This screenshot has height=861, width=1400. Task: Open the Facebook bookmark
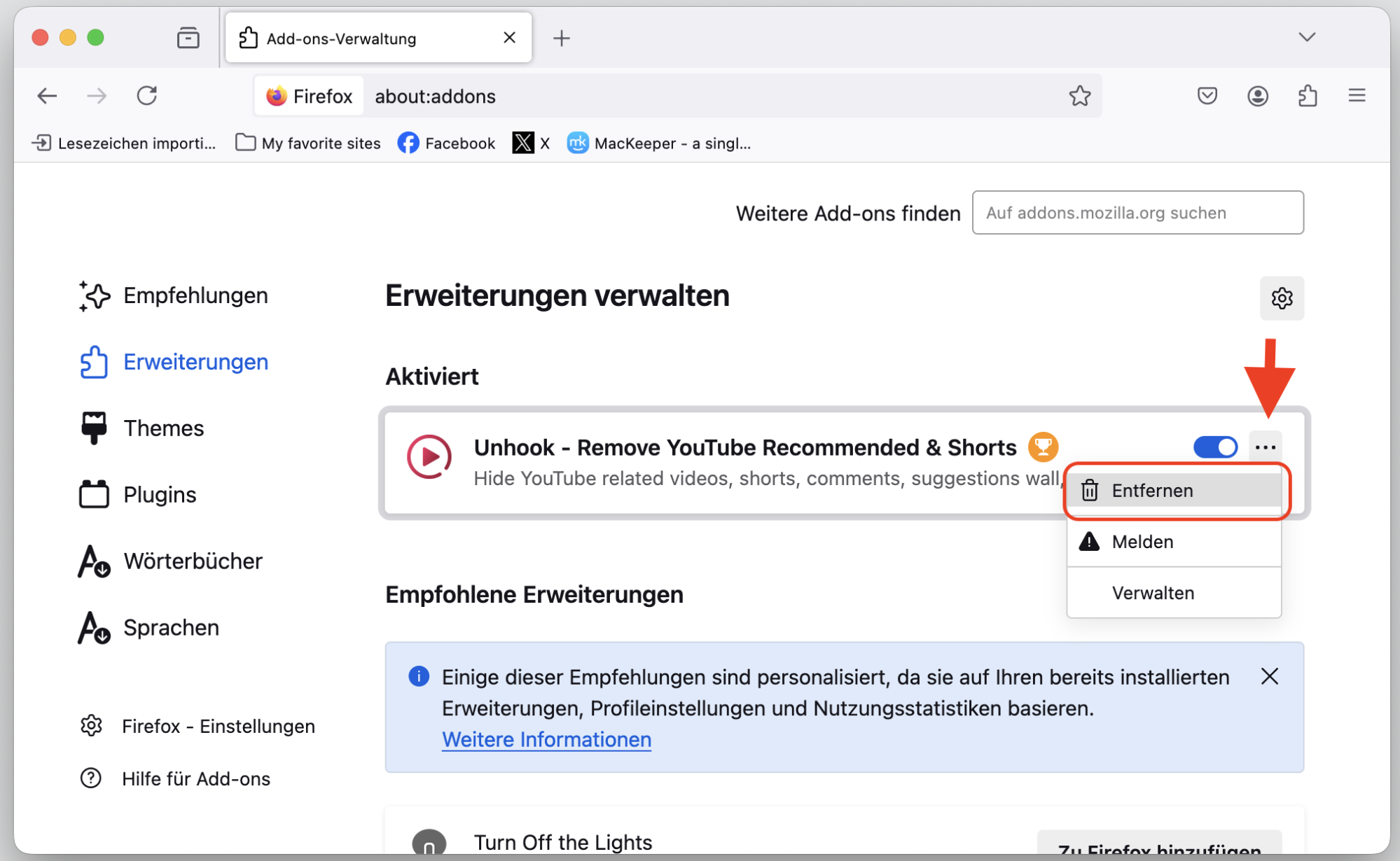446,143
